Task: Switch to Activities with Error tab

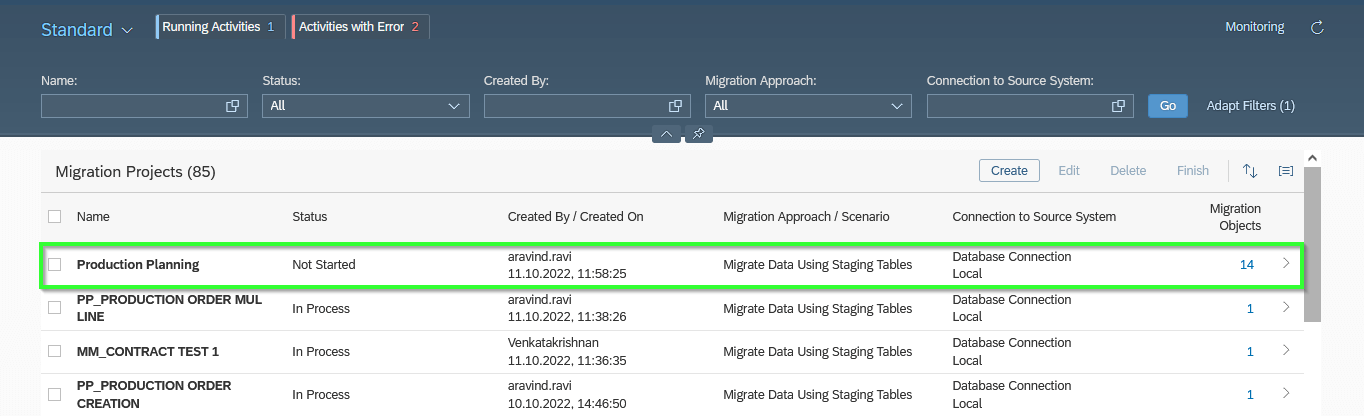Action: [x=360, y=27]
